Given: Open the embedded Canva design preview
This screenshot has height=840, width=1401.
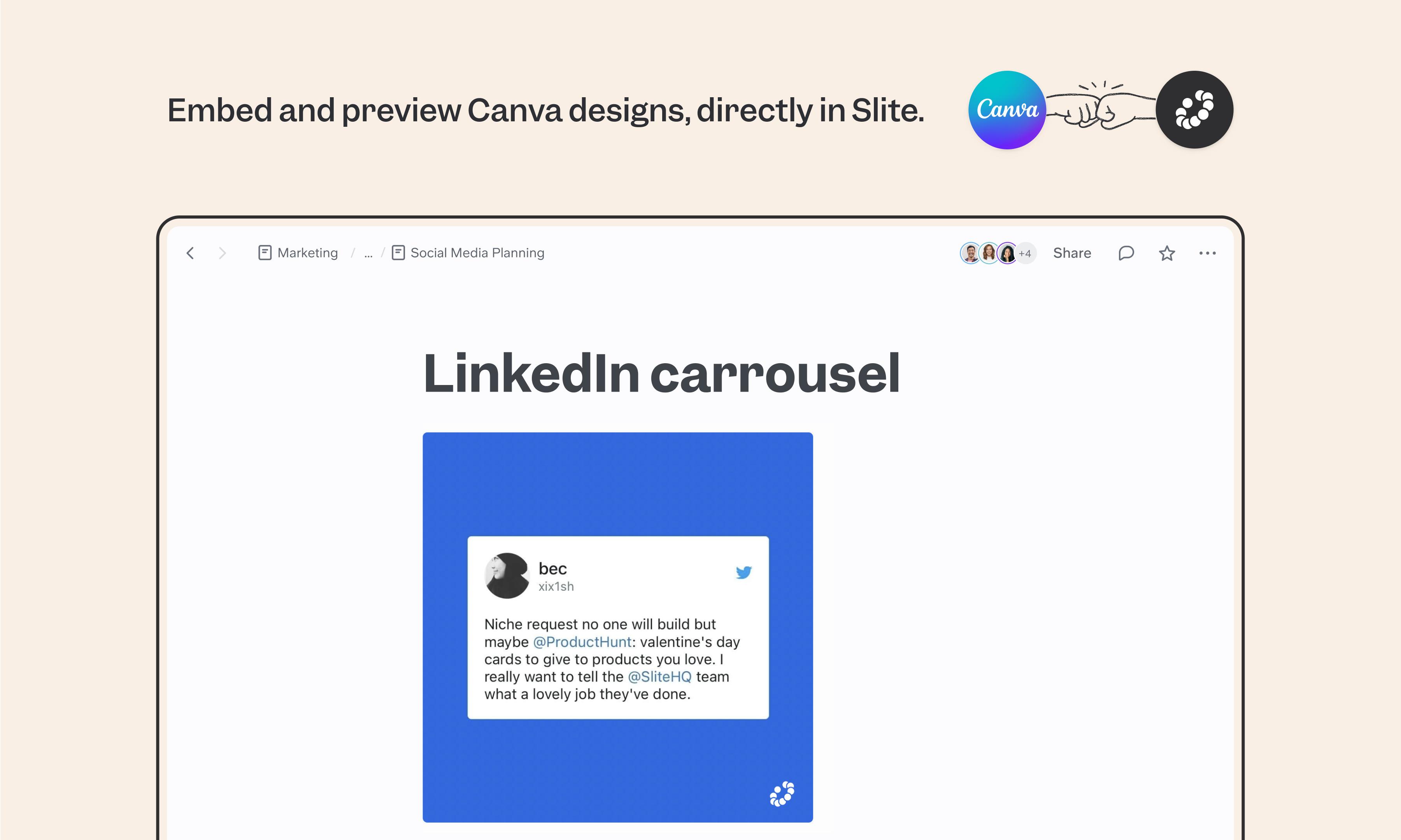Looking at the screenshot, I should tap(618, 627).
